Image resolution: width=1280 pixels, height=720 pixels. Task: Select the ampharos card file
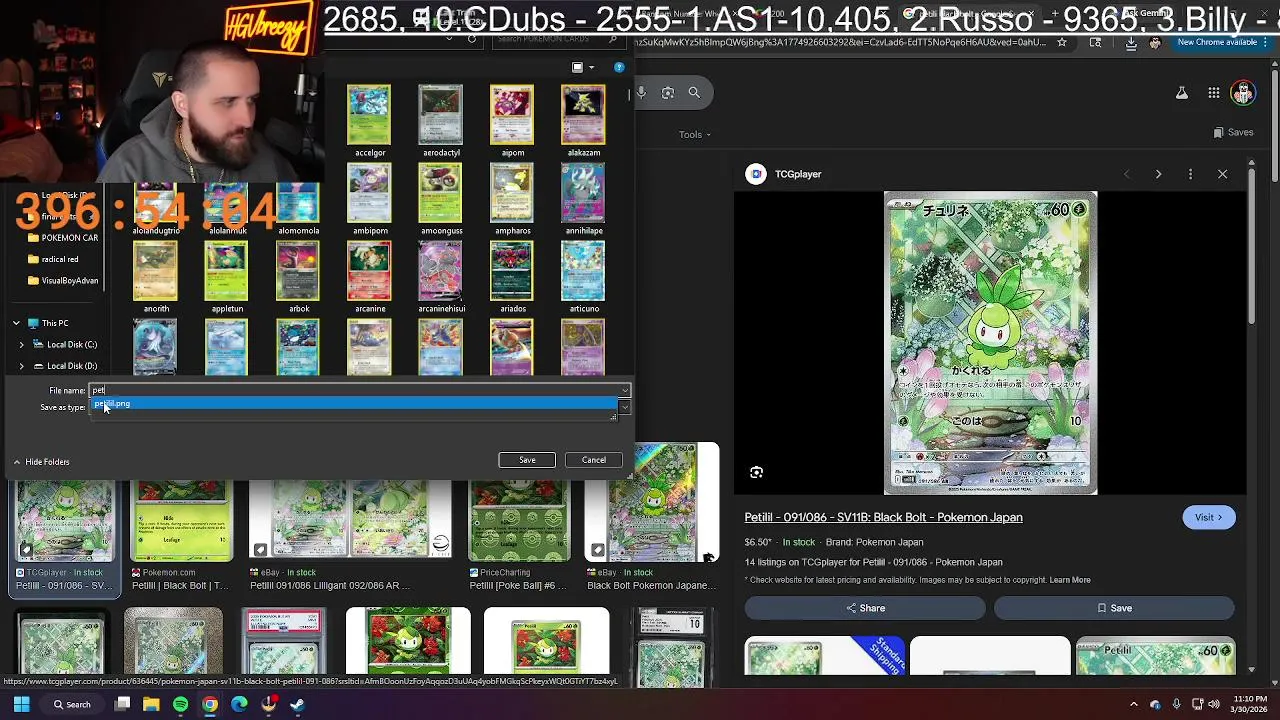512,200
